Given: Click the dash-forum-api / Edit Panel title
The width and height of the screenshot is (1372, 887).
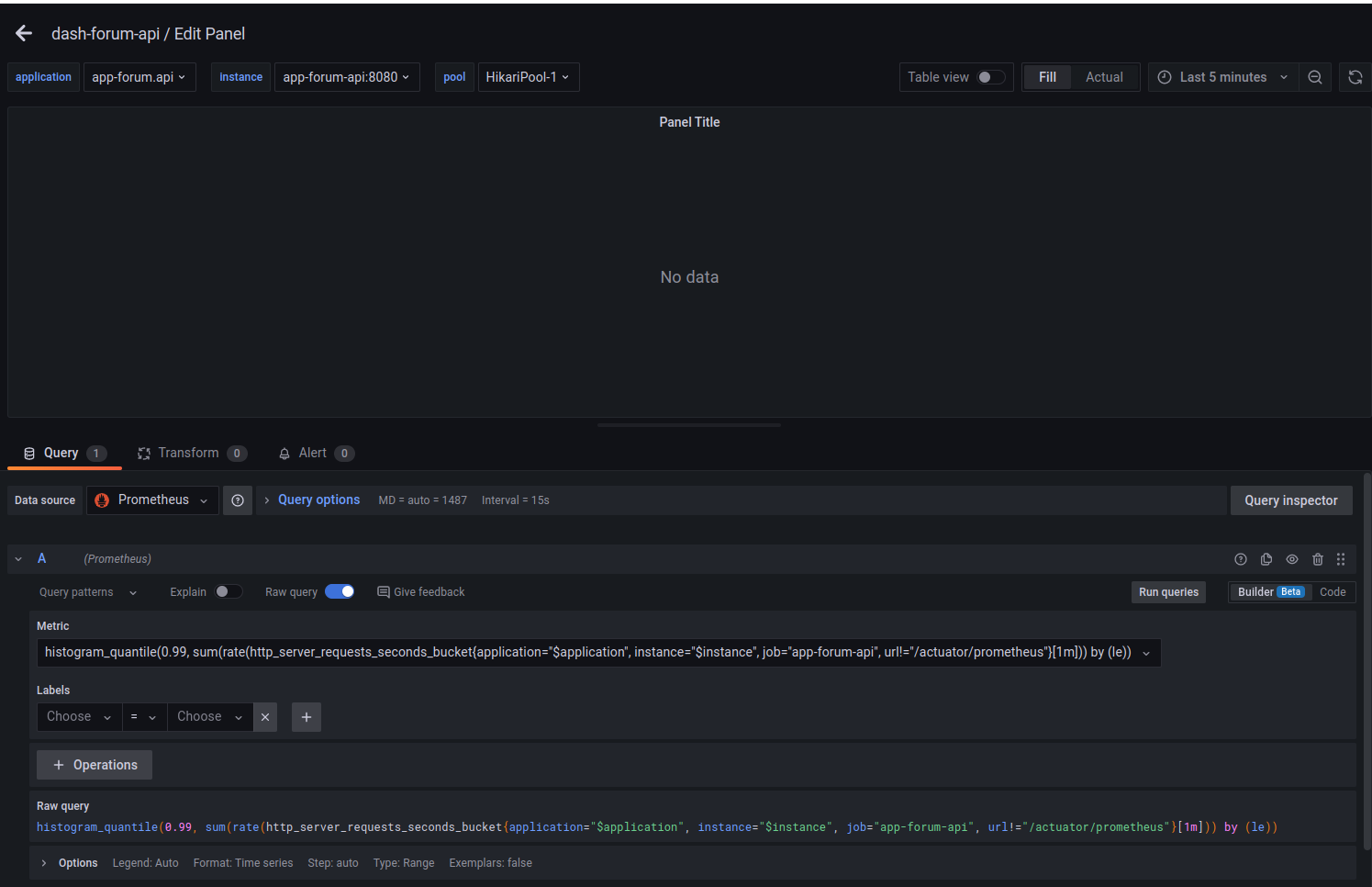Looking at the screenshot, I should (148, 34).
